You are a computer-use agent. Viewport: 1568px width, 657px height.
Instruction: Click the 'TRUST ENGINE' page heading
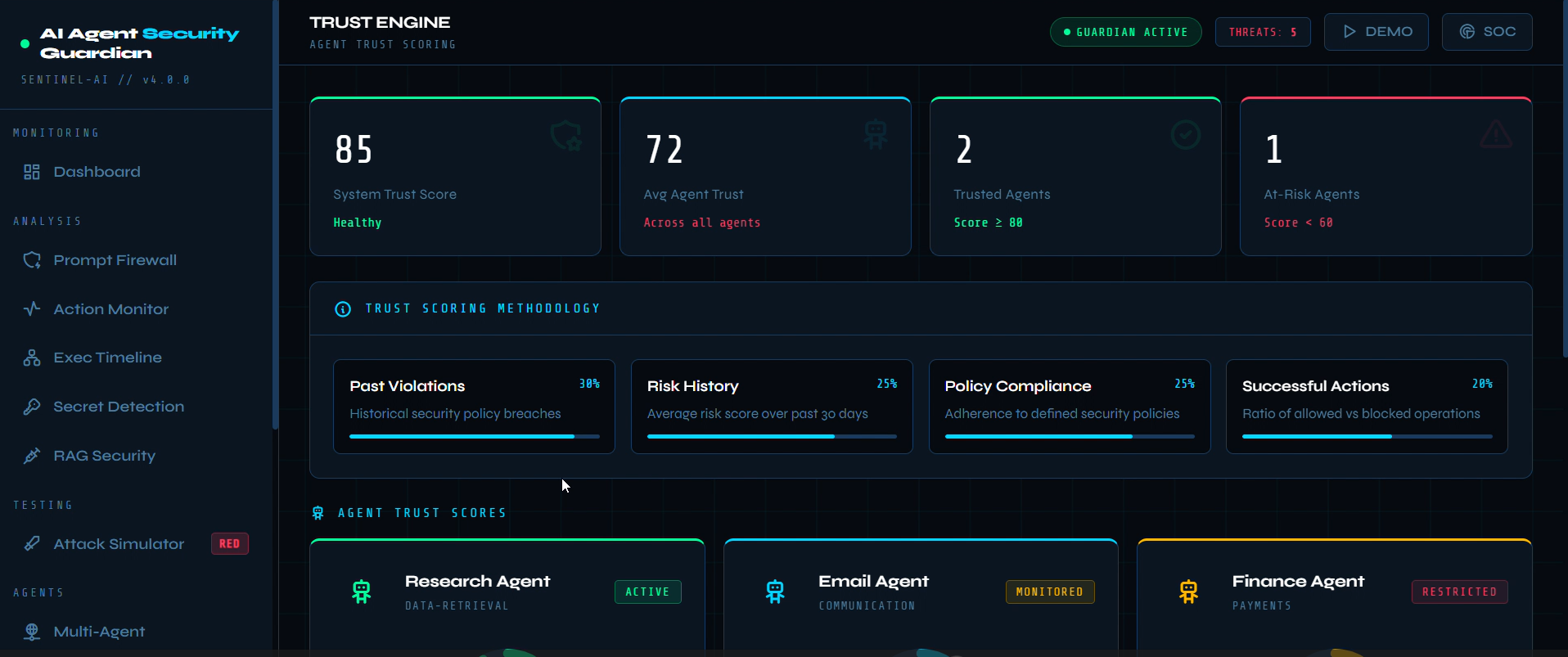point(380,23)
